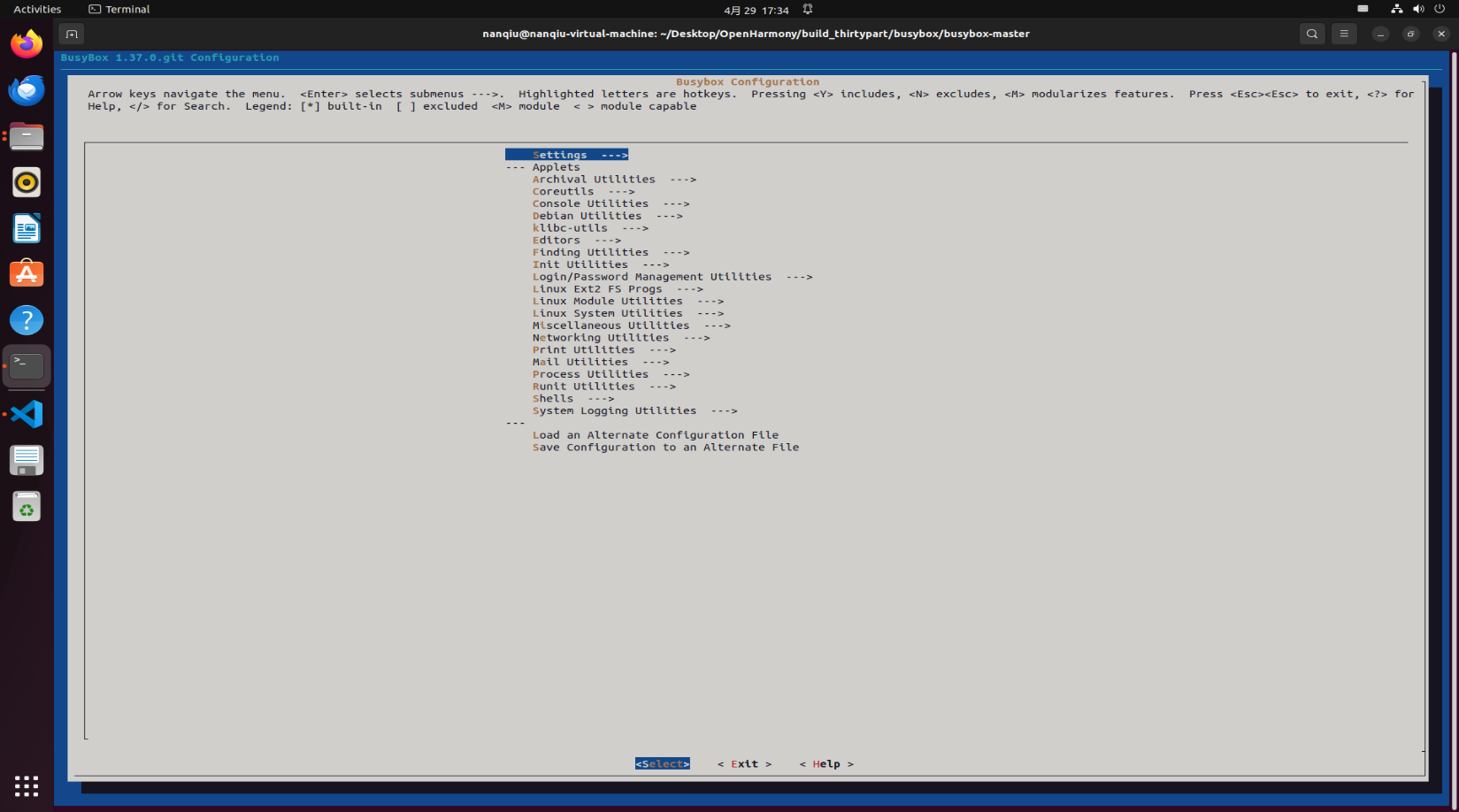Open the notification bell in top bar
This screenshot has height=812, width=1459.
(808, 10)
